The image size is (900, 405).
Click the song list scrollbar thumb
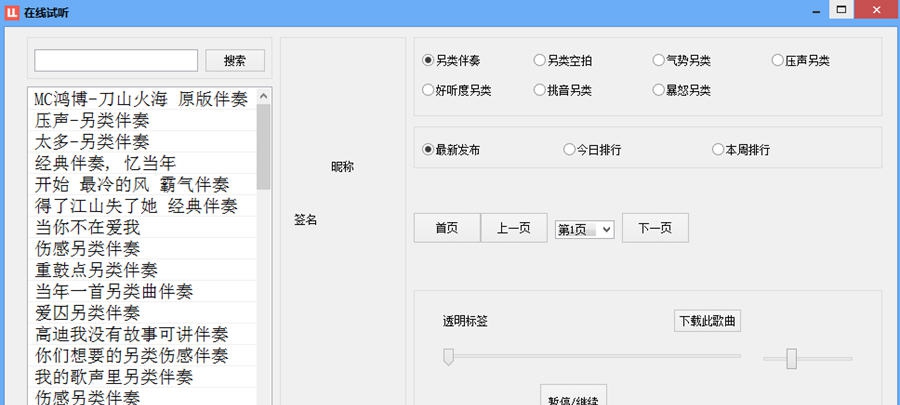pos(263,147)
